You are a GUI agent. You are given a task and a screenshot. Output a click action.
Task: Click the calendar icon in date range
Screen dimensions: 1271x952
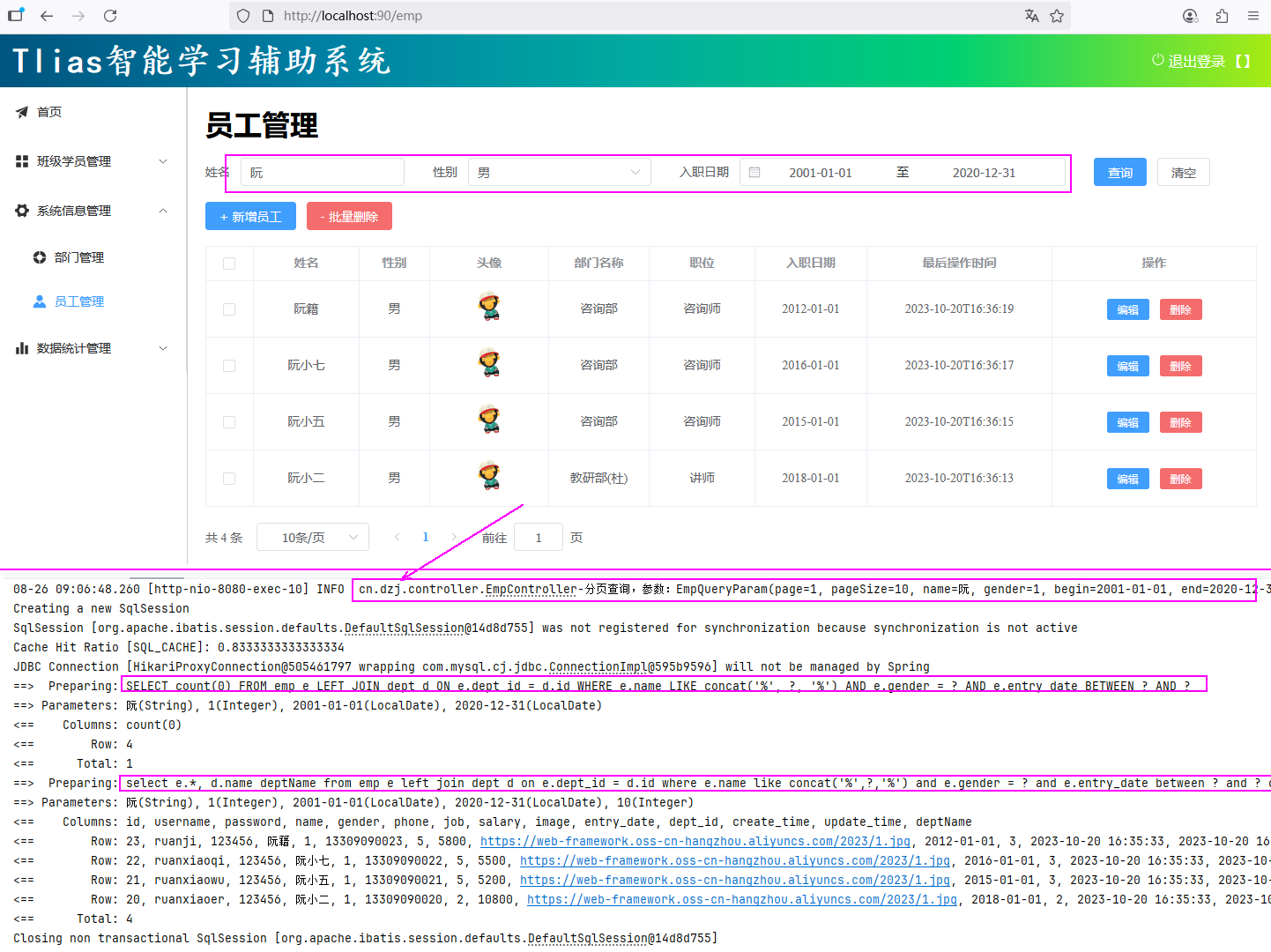754,173
